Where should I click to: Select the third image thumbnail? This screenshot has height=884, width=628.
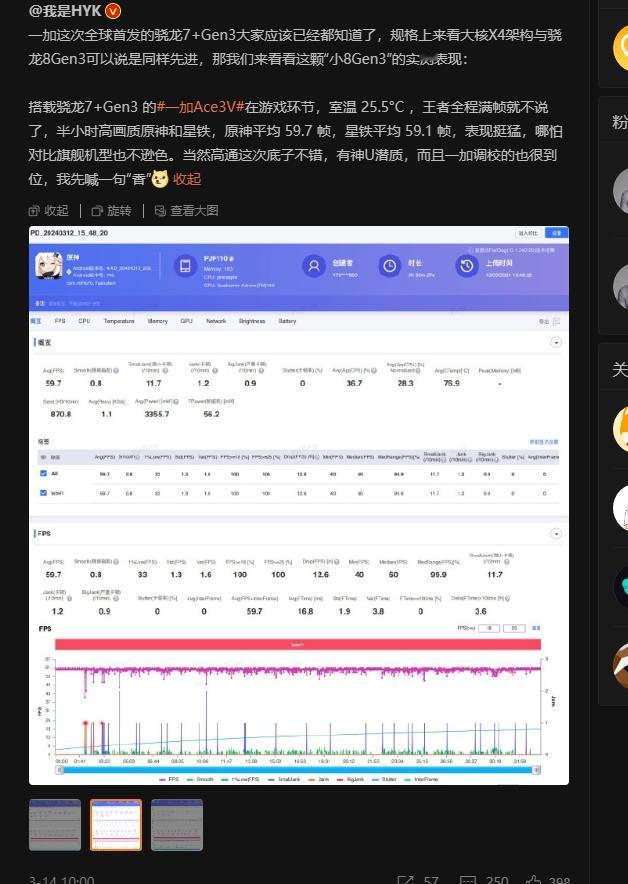[177, 824]
